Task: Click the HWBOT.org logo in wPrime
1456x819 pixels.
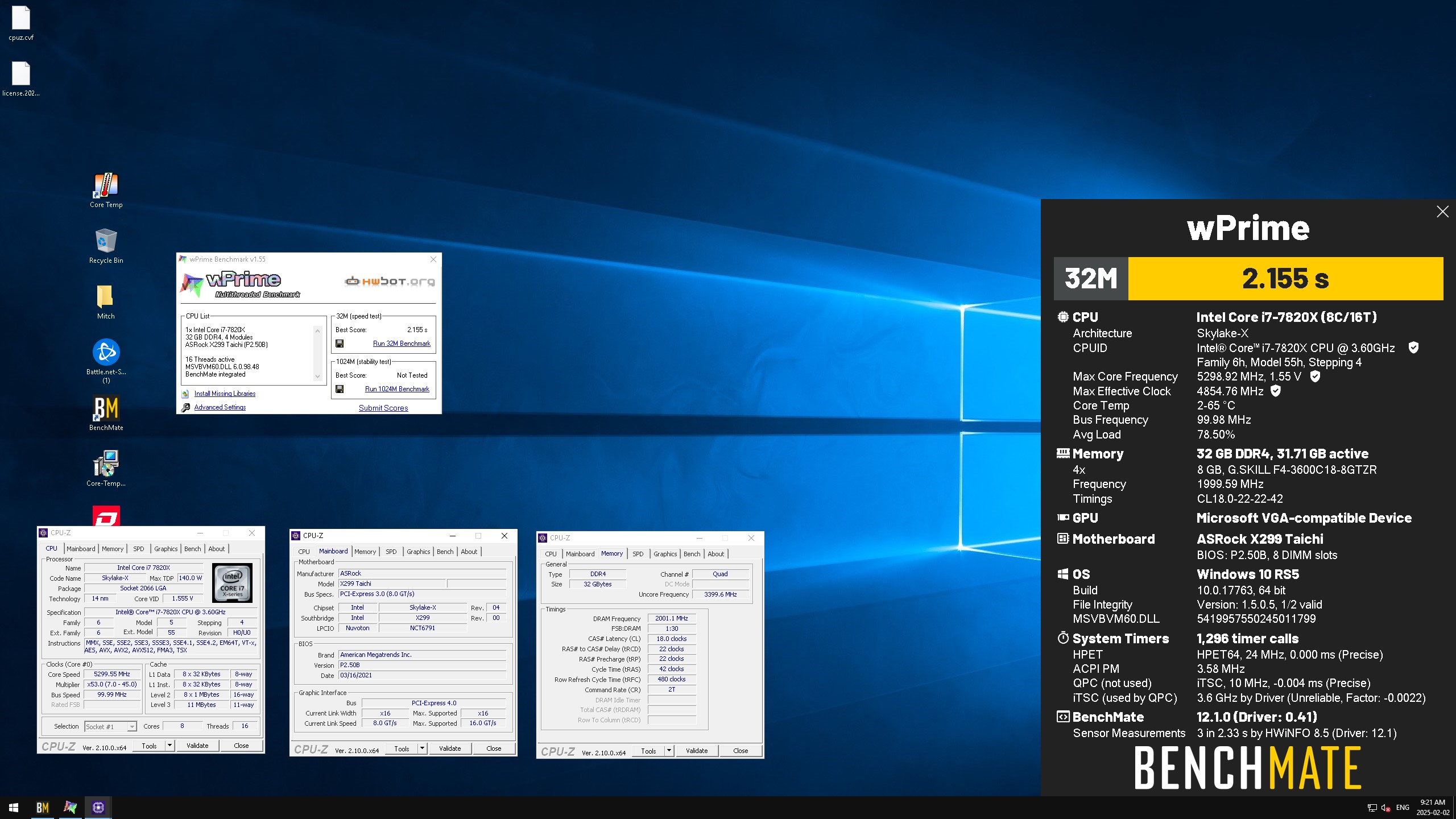Action: click(390, 281)
